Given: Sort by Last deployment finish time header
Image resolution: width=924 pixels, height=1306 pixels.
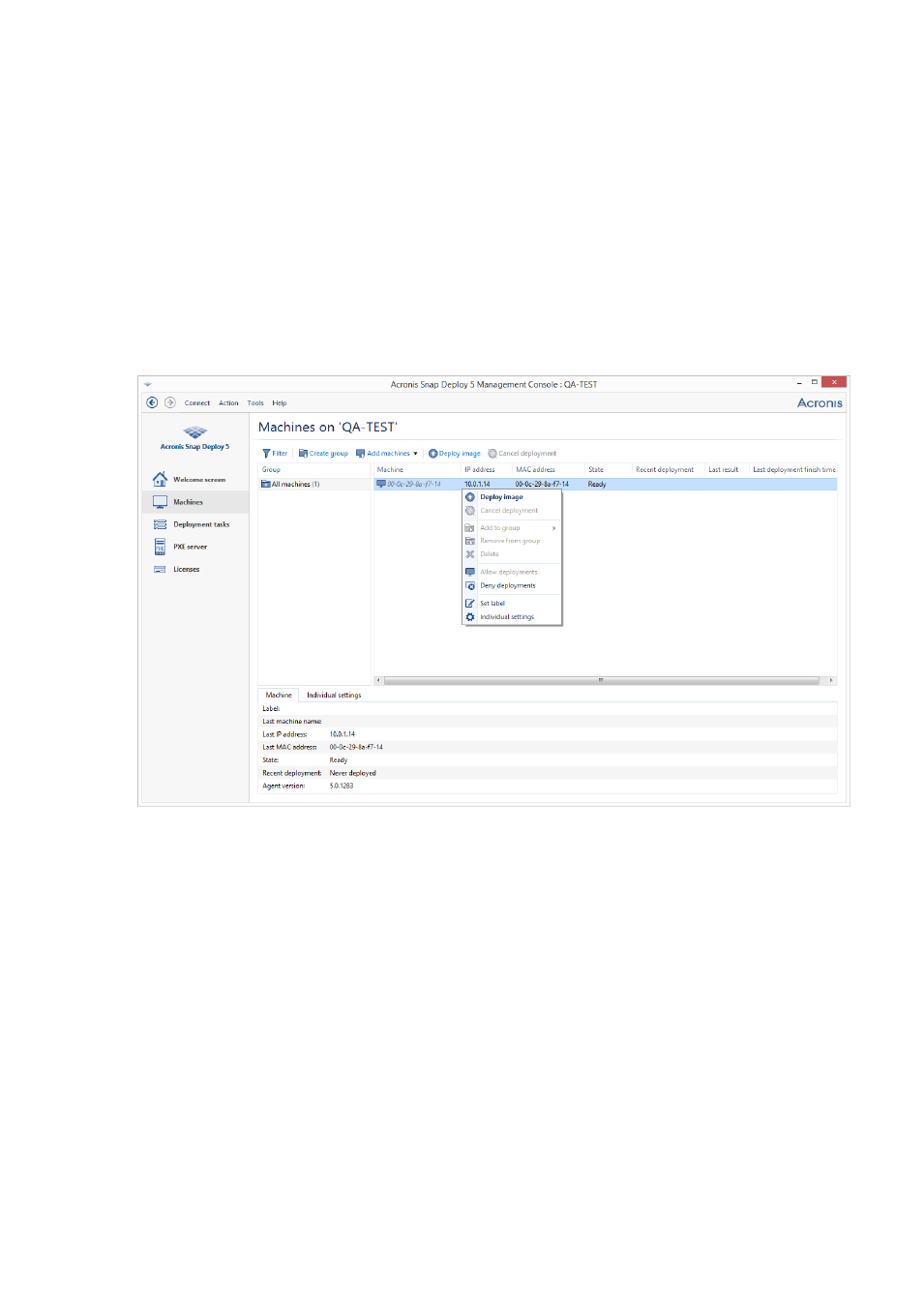Looking at the screenshot, I should point(794,470).
